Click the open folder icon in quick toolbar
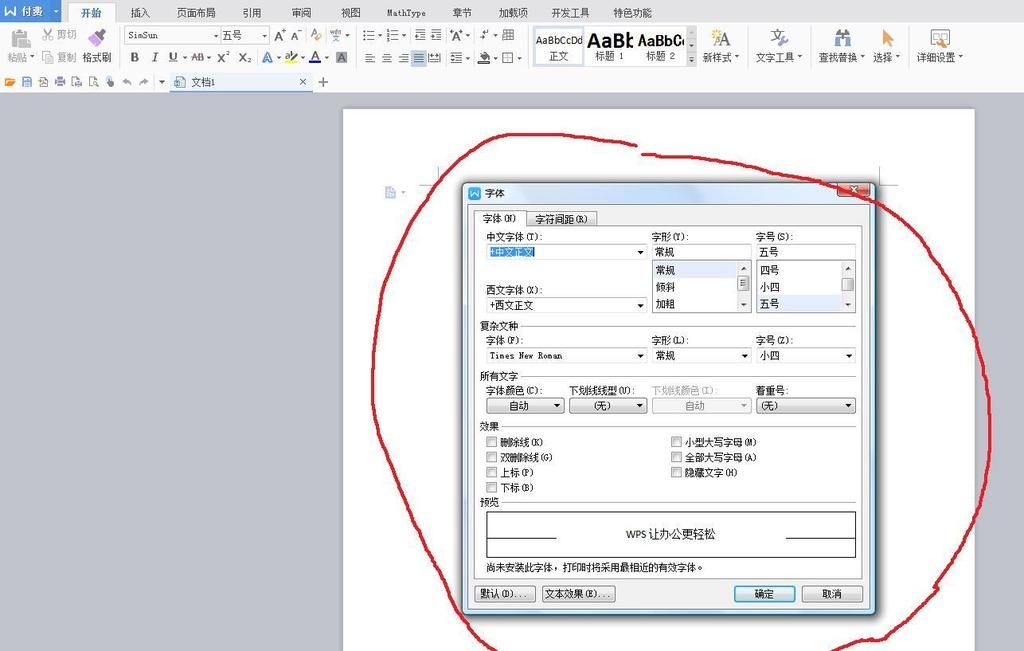The image size is (1024, 651). [x=10, y=82]
